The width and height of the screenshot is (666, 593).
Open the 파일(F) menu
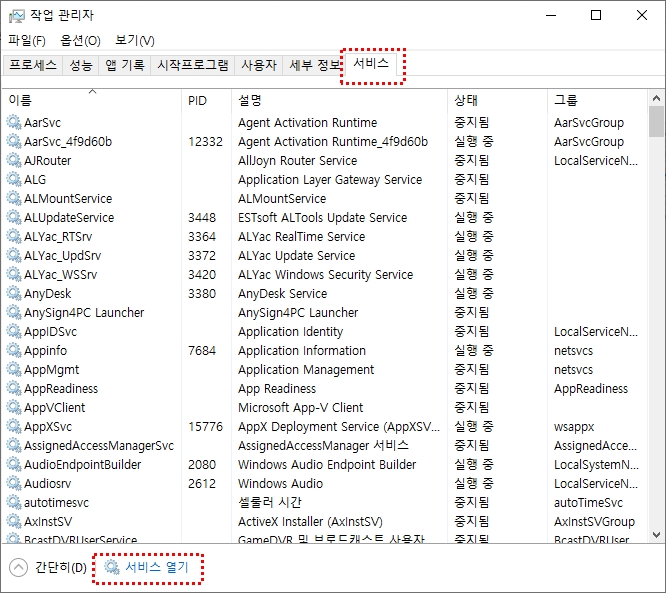pos(27,41)
